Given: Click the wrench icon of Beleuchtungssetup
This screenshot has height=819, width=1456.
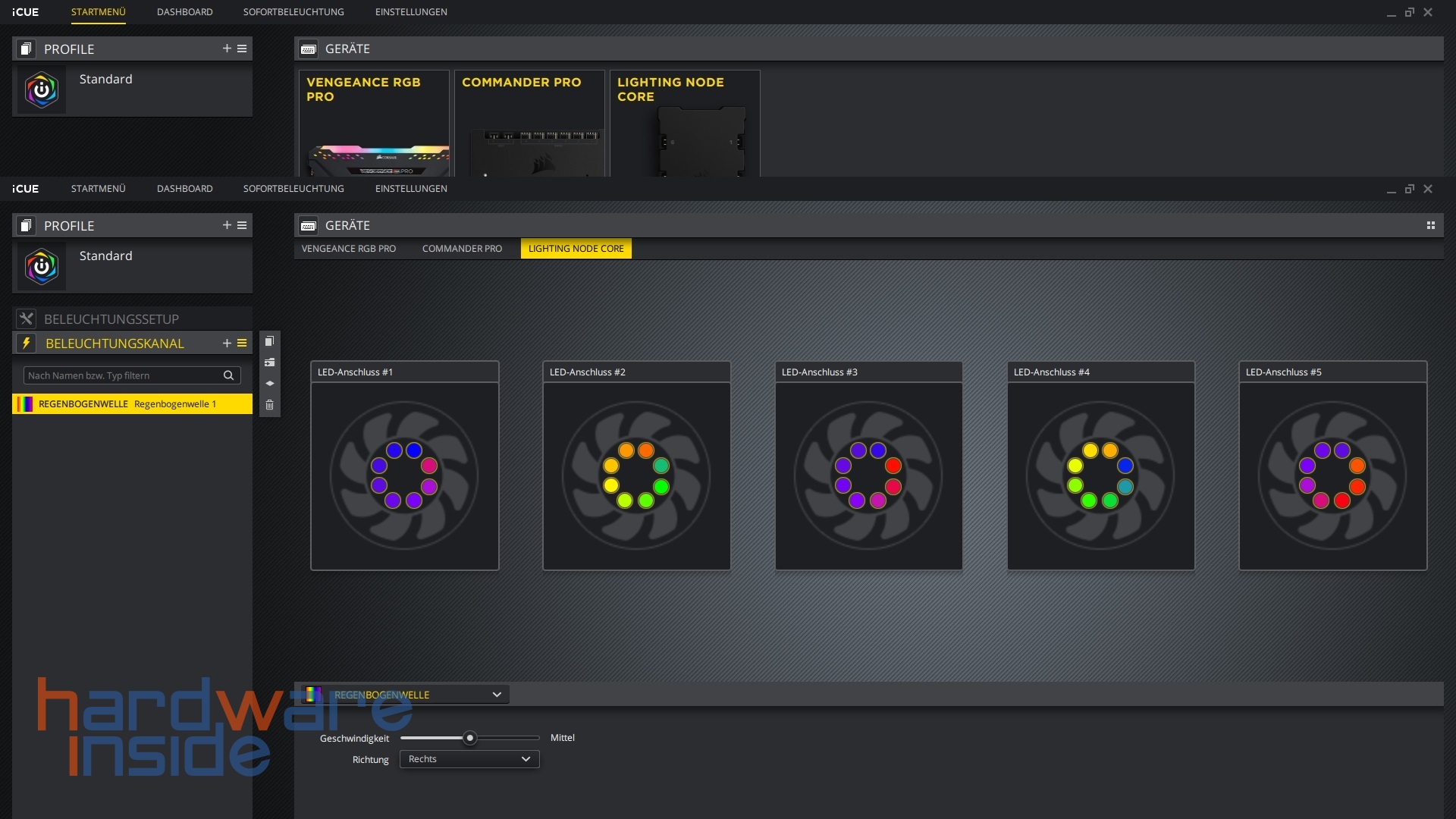Looking at the screenshot, I should pos(27,319).
